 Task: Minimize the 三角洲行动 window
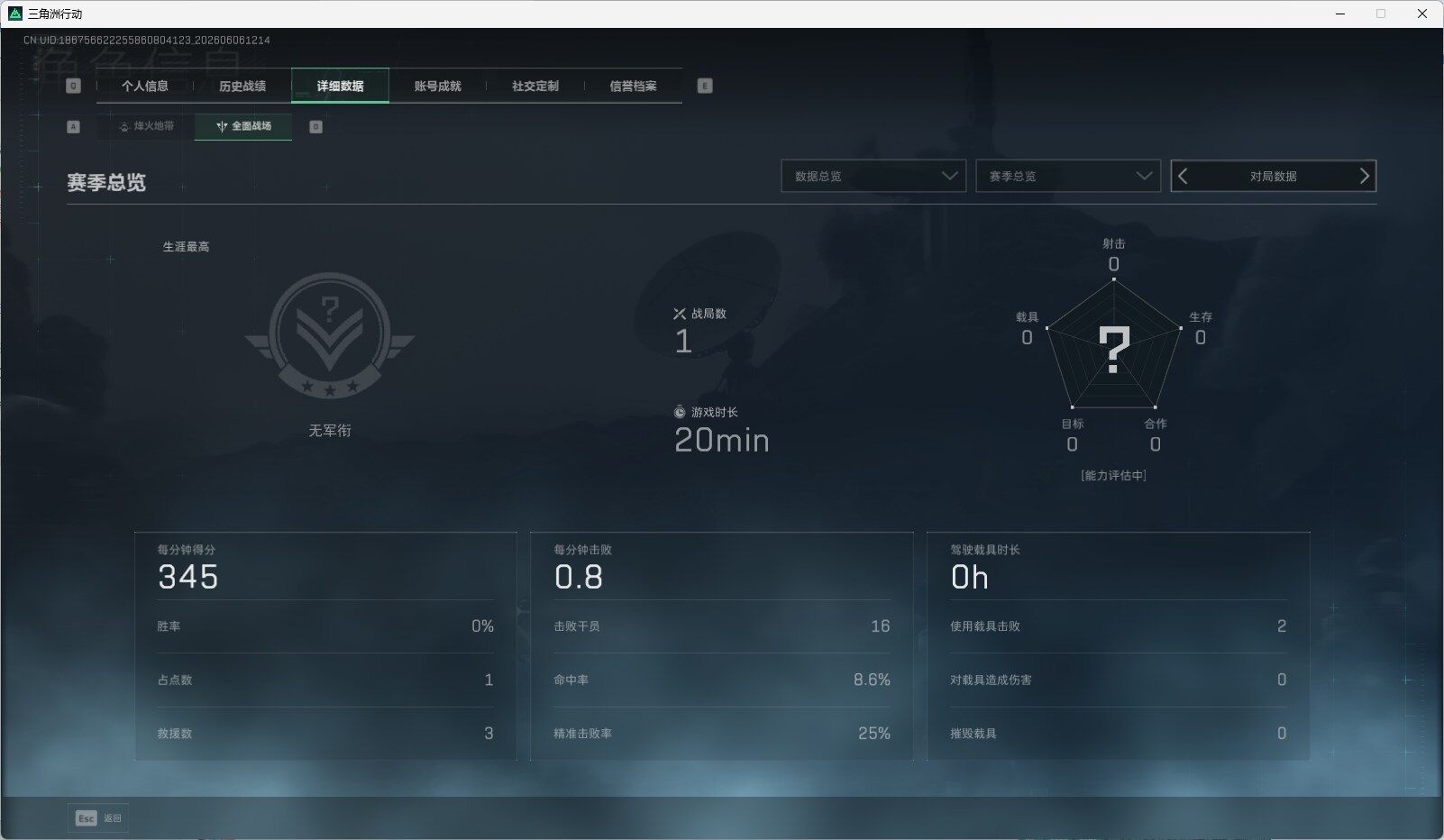pyautogui.click(x=1339, y=14)
